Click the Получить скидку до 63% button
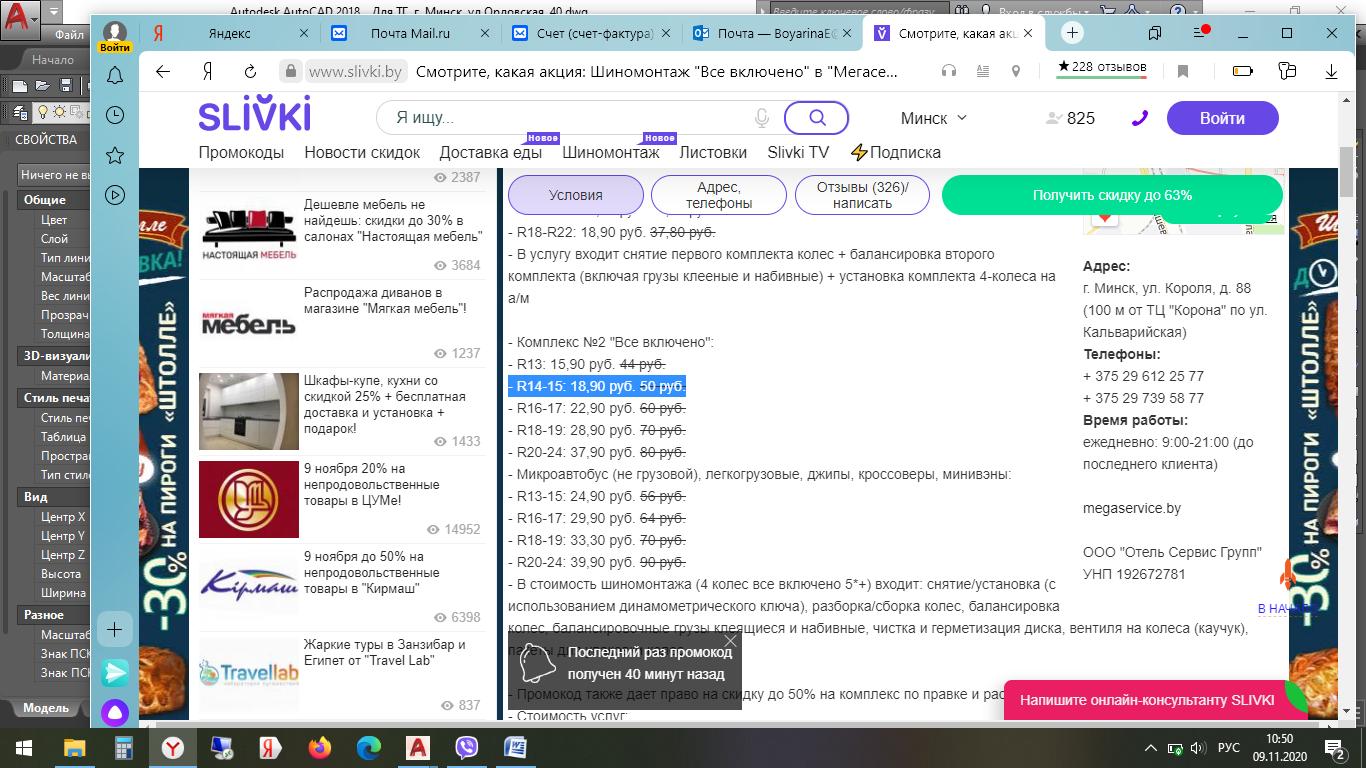This screenshot has width=1366, height=768. [1111, 195]
